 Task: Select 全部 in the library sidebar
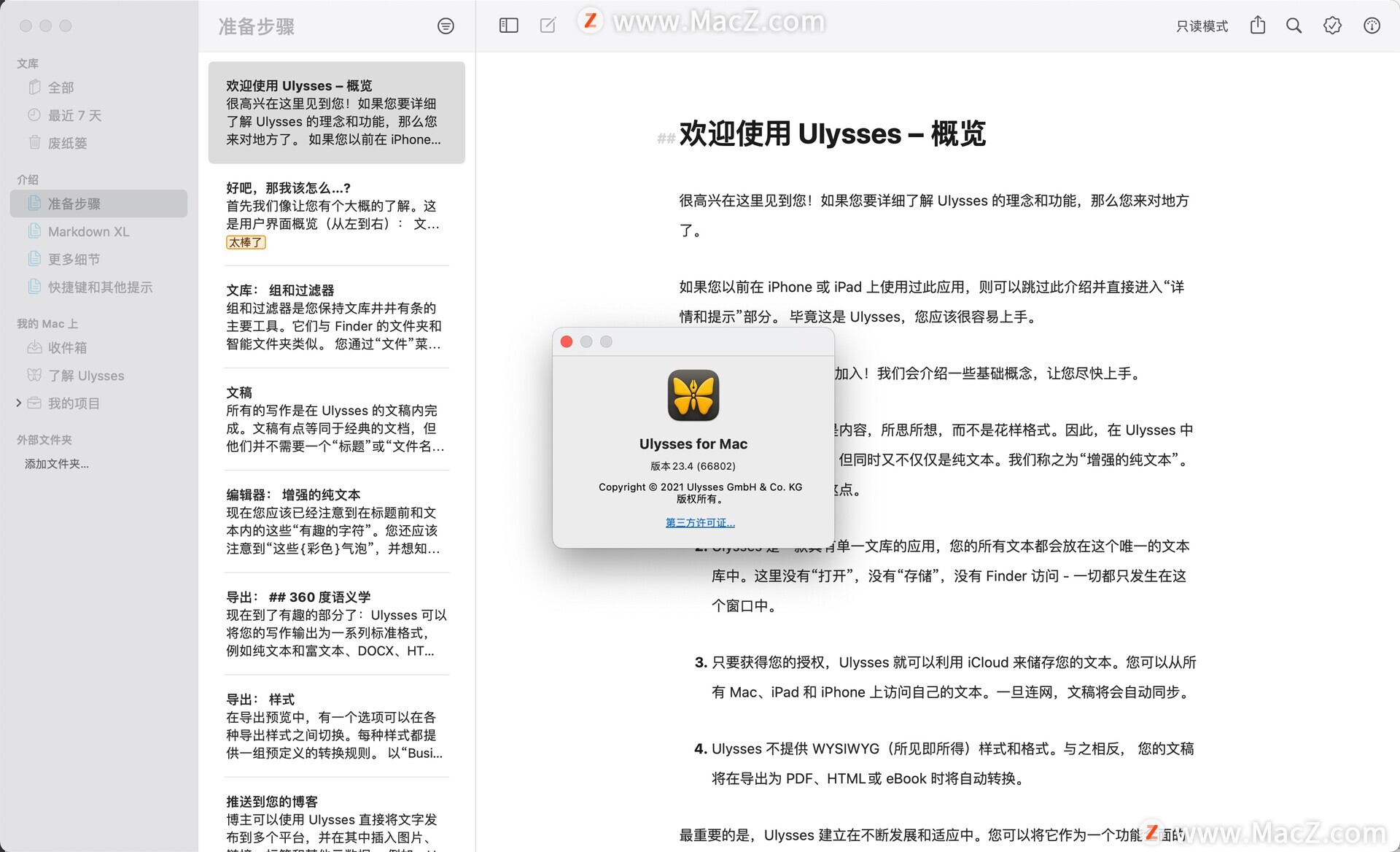click(x=98, y=88)
